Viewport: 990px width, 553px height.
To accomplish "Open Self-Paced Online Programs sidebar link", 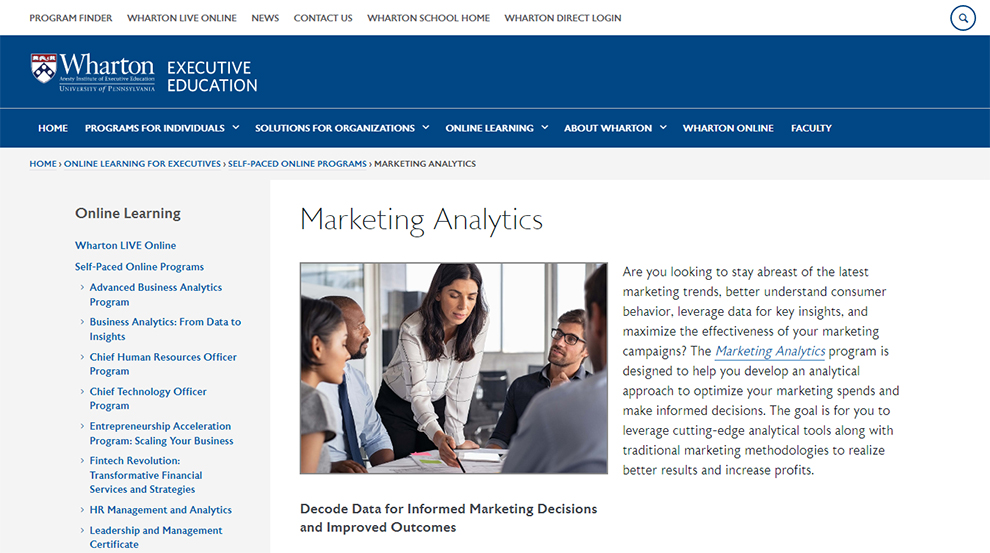I will click(x=140, y=266).
